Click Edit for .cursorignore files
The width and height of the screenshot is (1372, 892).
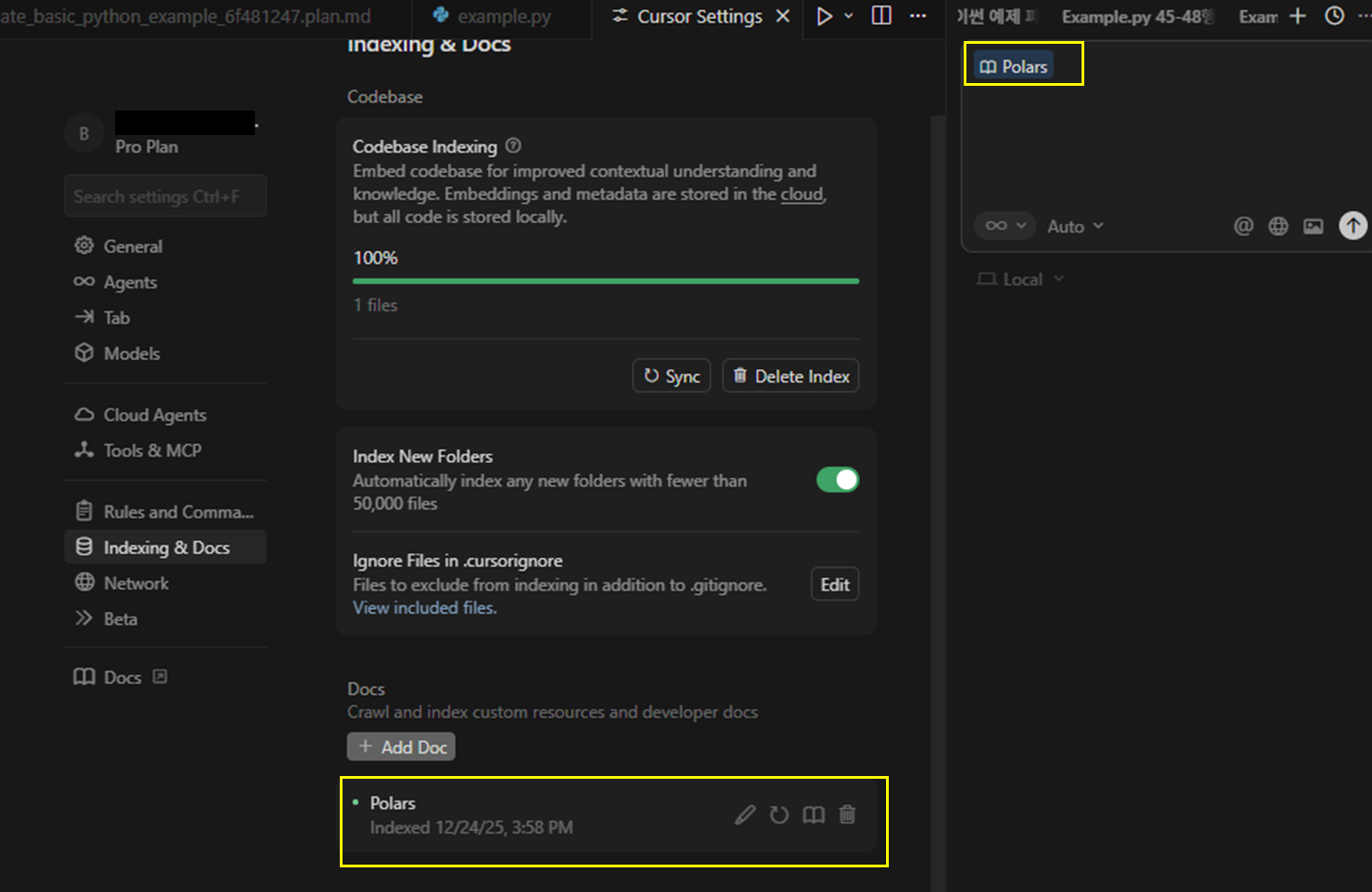(835, 584)
